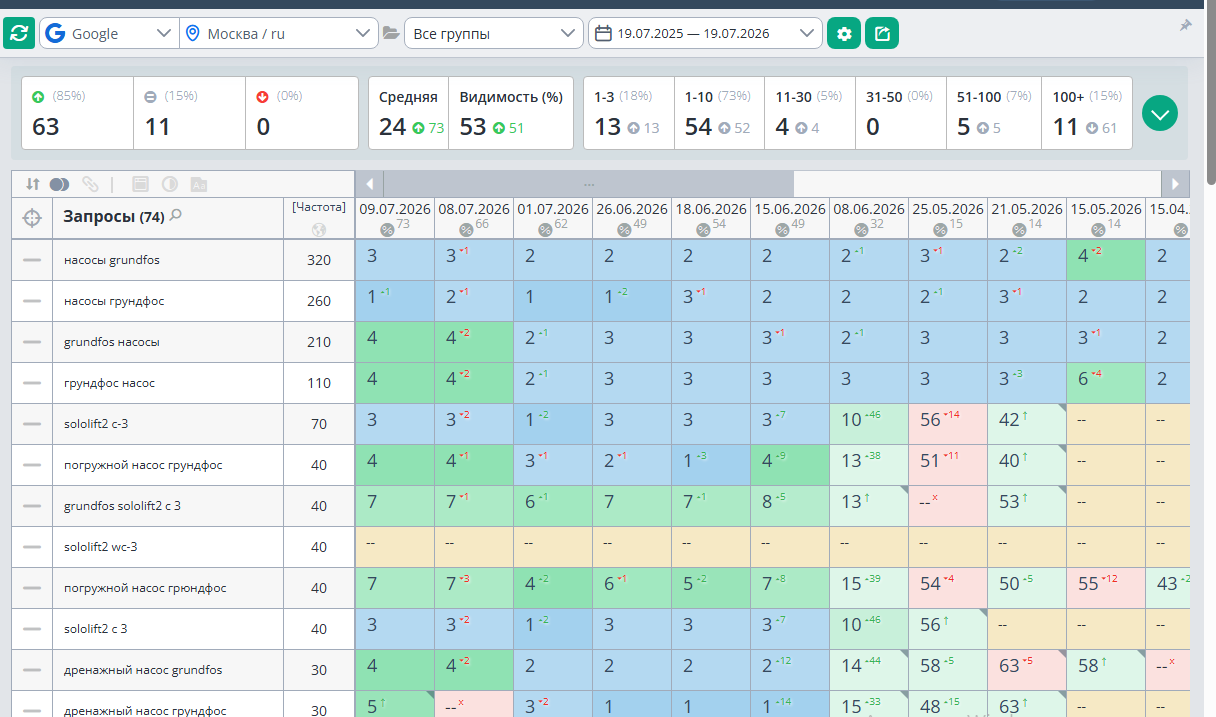This screenshot has width=1216, height=717.
Task: Open the settings gear button
Action: tap(844, 33)
